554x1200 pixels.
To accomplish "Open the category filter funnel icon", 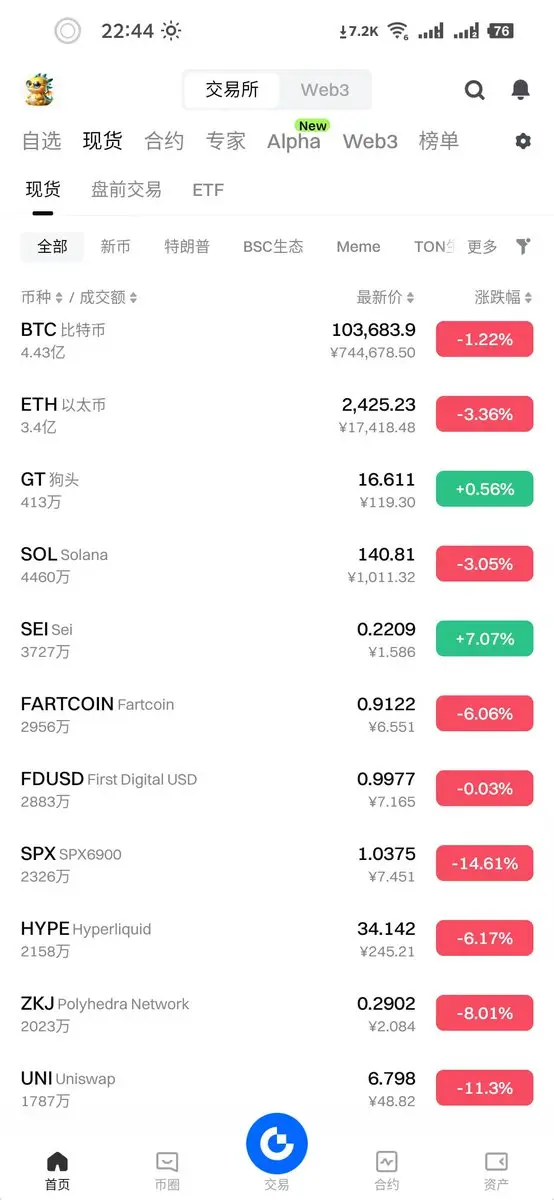I will pos(523,246).
